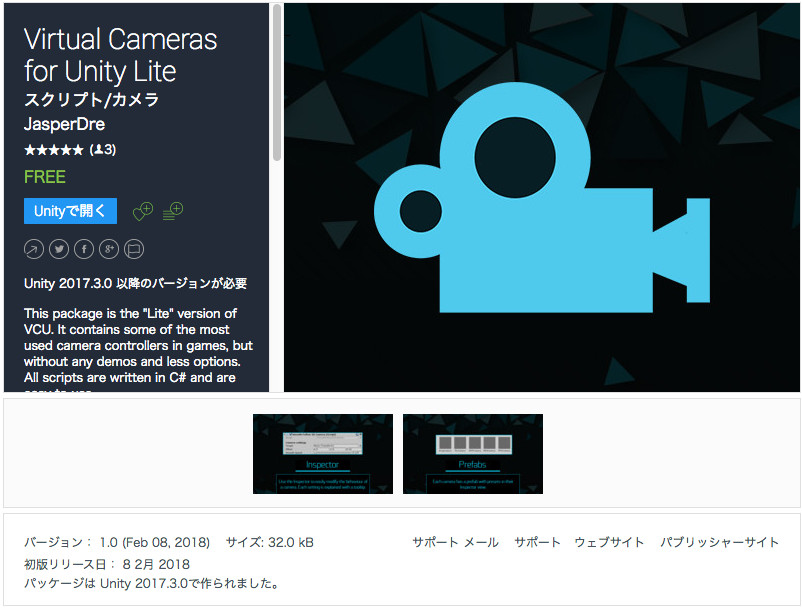This screenshot has width=802, height=609.
Task: Click the "サイズ: 32.0 kB" text
Action: (270, 542)
